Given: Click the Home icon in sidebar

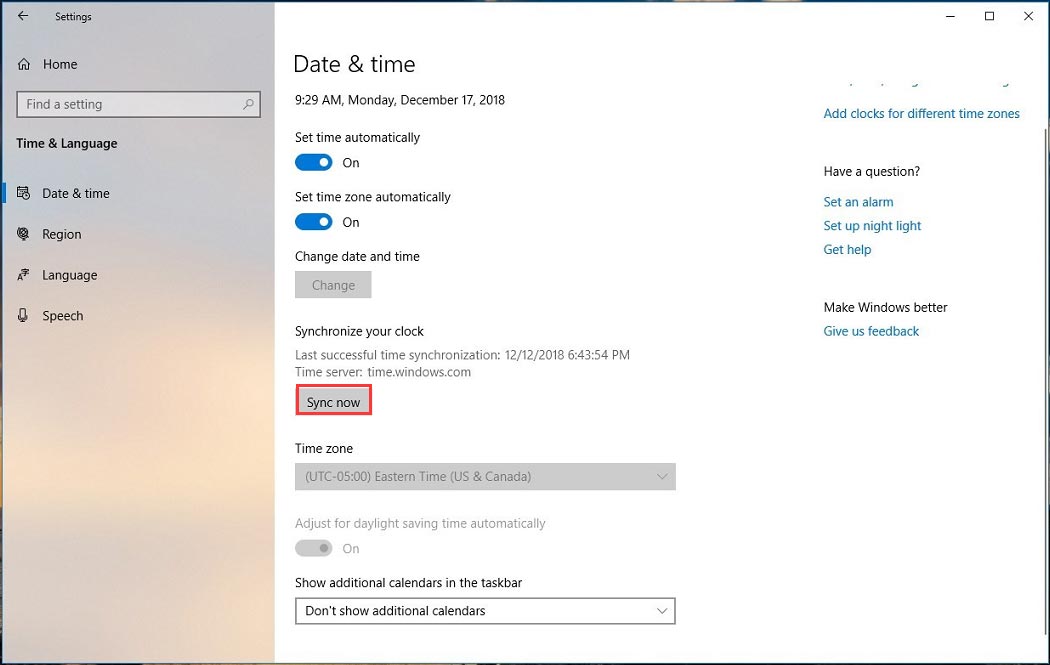Looking at the screenshot, I should coord(24,64).
